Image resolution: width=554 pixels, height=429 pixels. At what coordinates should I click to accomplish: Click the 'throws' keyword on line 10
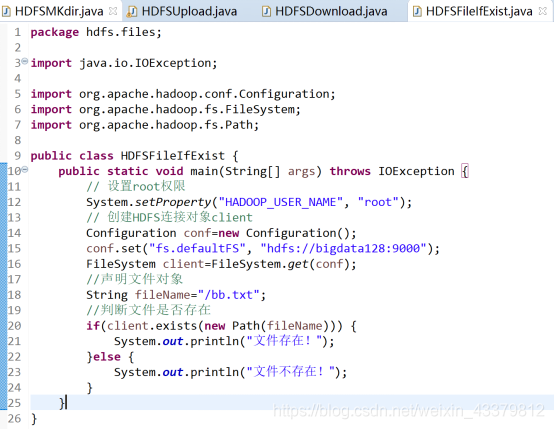point(350,171)
